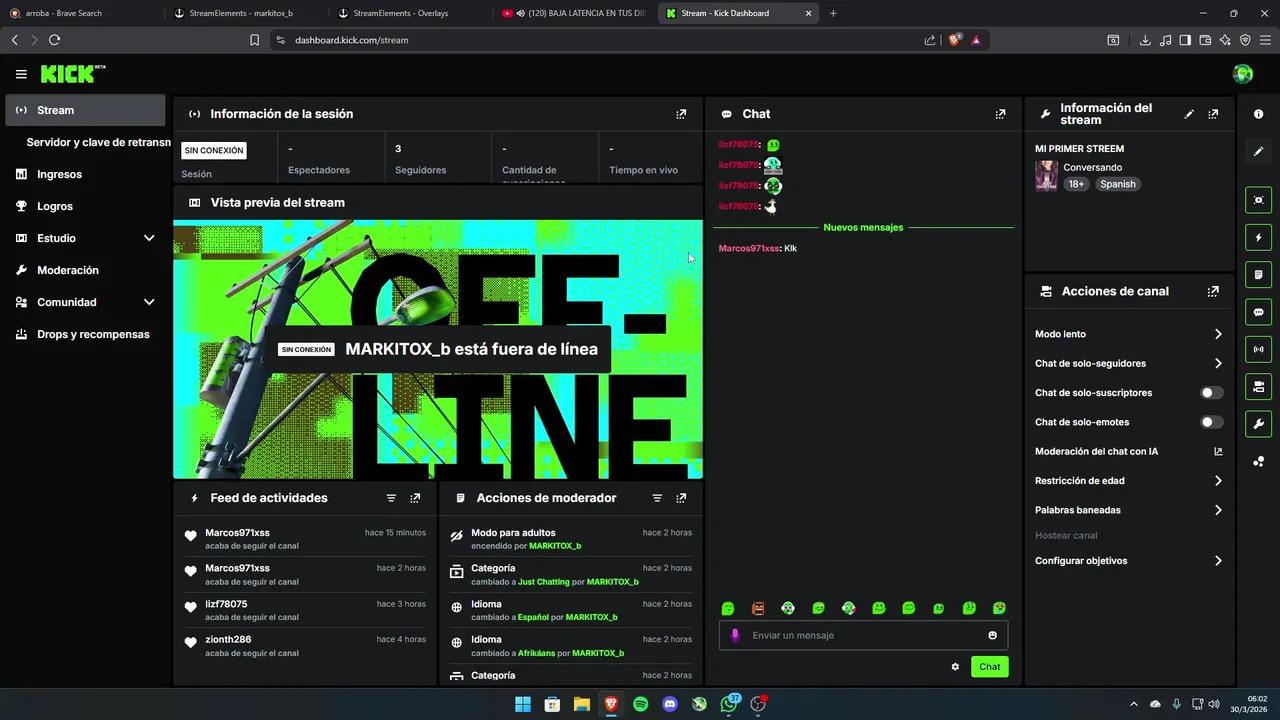Click the dots icon at sidebar bottom
Image resolution: width=1280 pixels, height=720 pixels.
pos(1258,461)
